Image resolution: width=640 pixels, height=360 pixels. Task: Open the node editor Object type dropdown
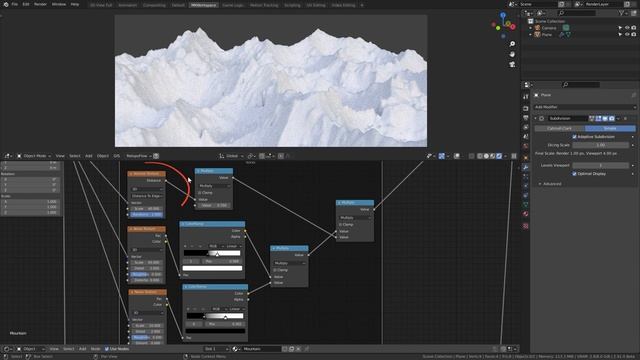coord(31,349)
